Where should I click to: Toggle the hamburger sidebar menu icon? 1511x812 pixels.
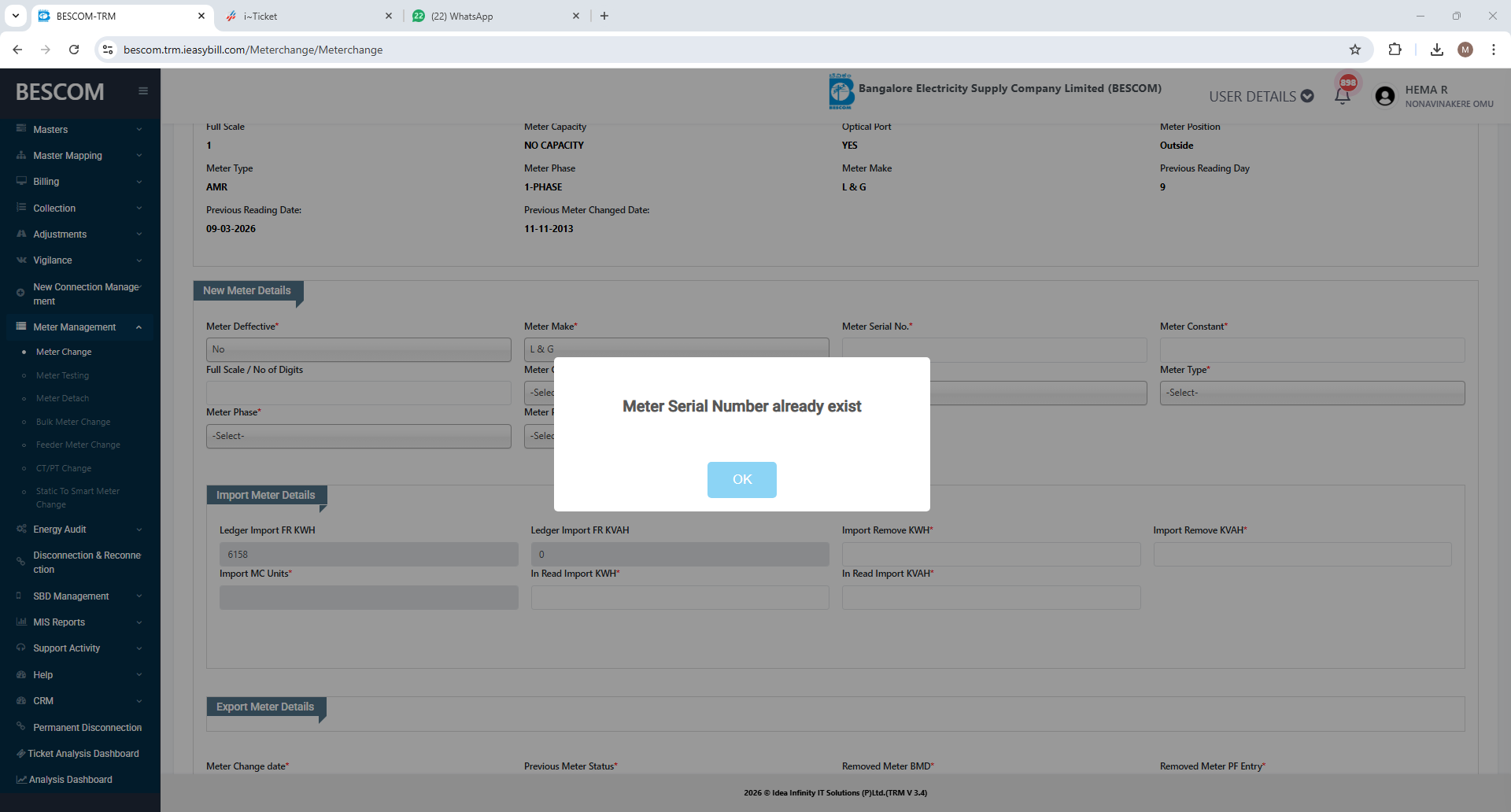(x=143, y=91)
